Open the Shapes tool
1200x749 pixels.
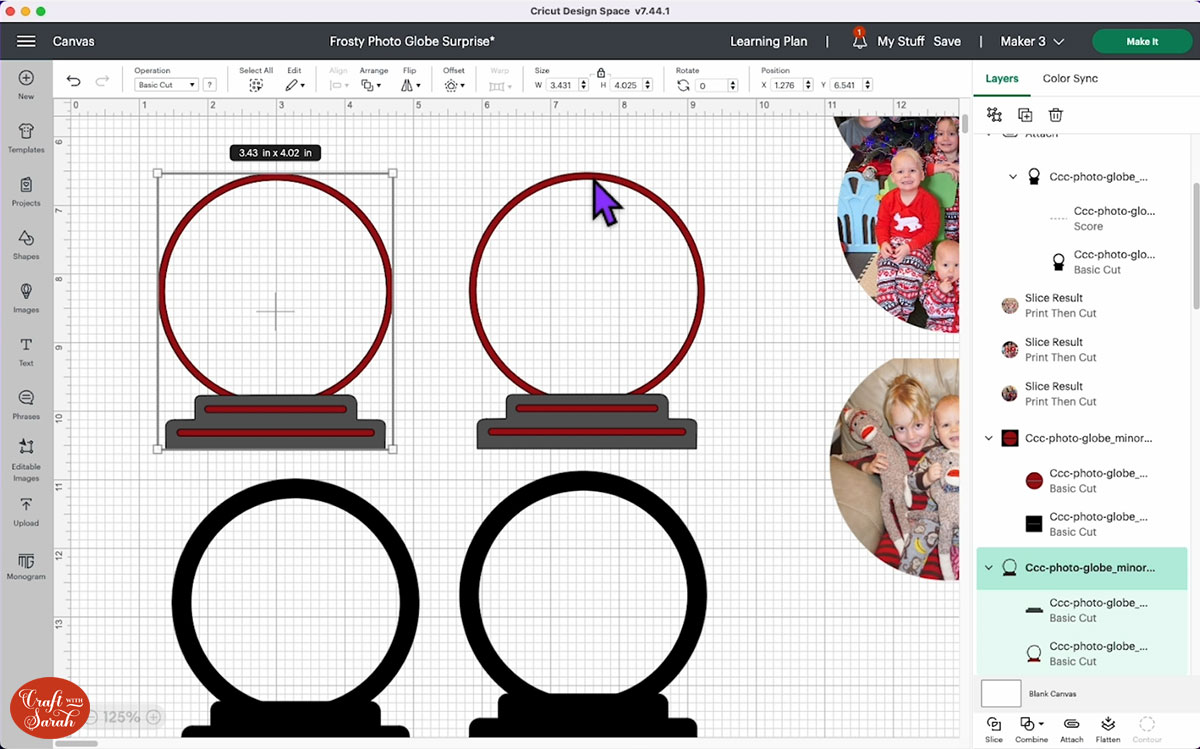[x=26, y=243]
